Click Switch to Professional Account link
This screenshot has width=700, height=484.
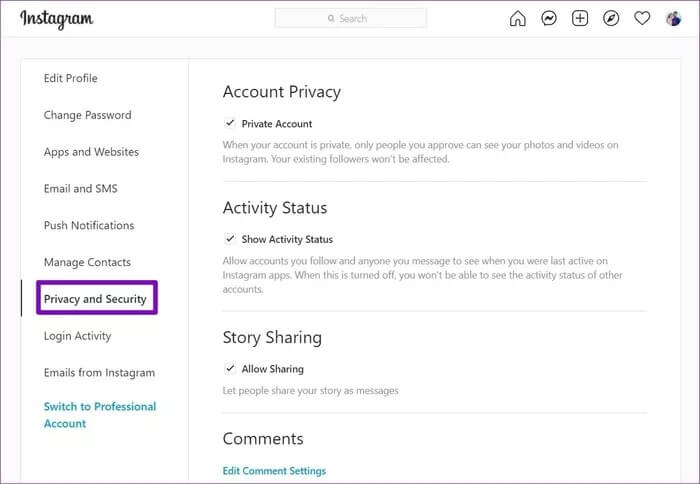coord(100,415)
